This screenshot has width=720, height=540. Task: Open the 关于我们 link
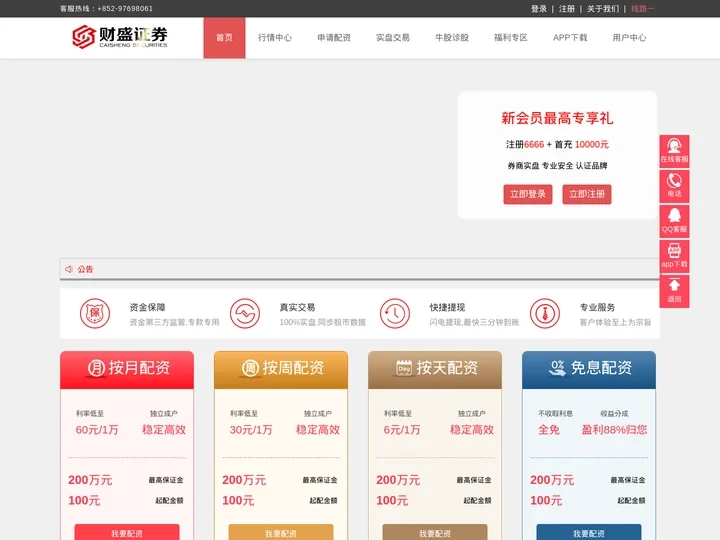(x=603, y=9)
